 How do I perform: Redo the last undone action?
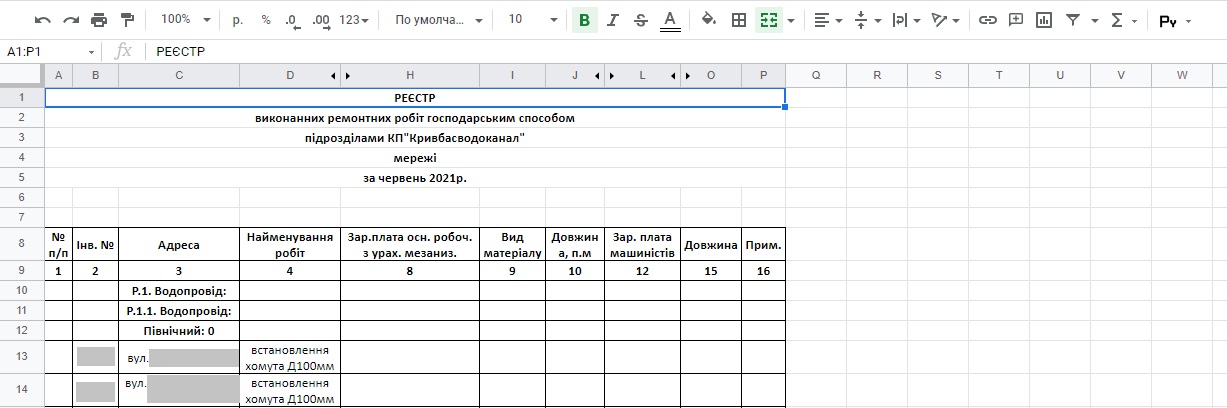coord(70,20)
